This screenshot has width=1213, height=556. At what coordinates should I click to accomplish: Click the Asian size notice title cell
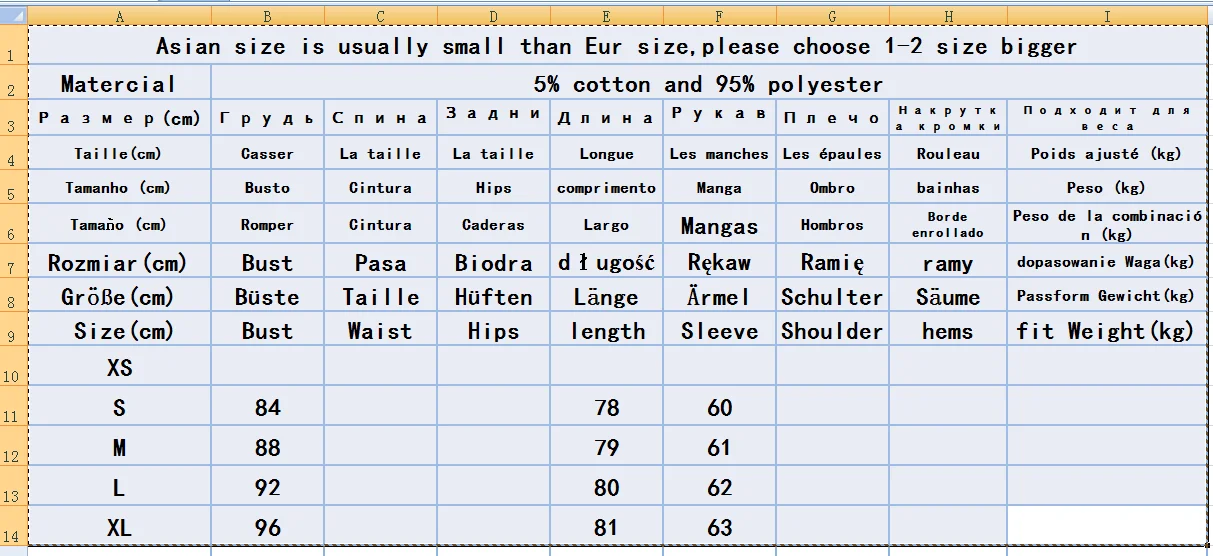(616, 47)
